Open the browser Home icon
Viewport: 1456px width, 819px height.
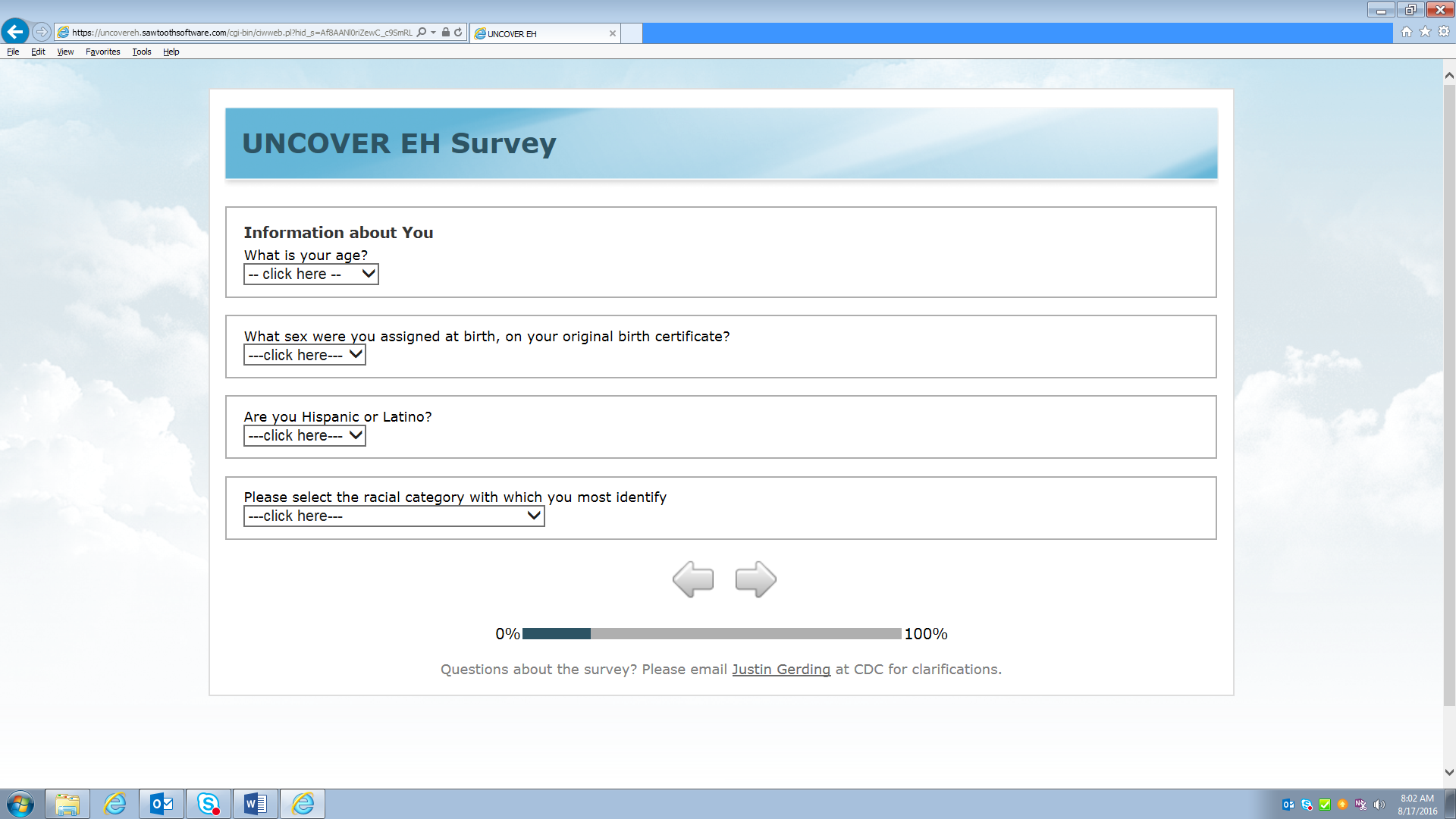1407,32
